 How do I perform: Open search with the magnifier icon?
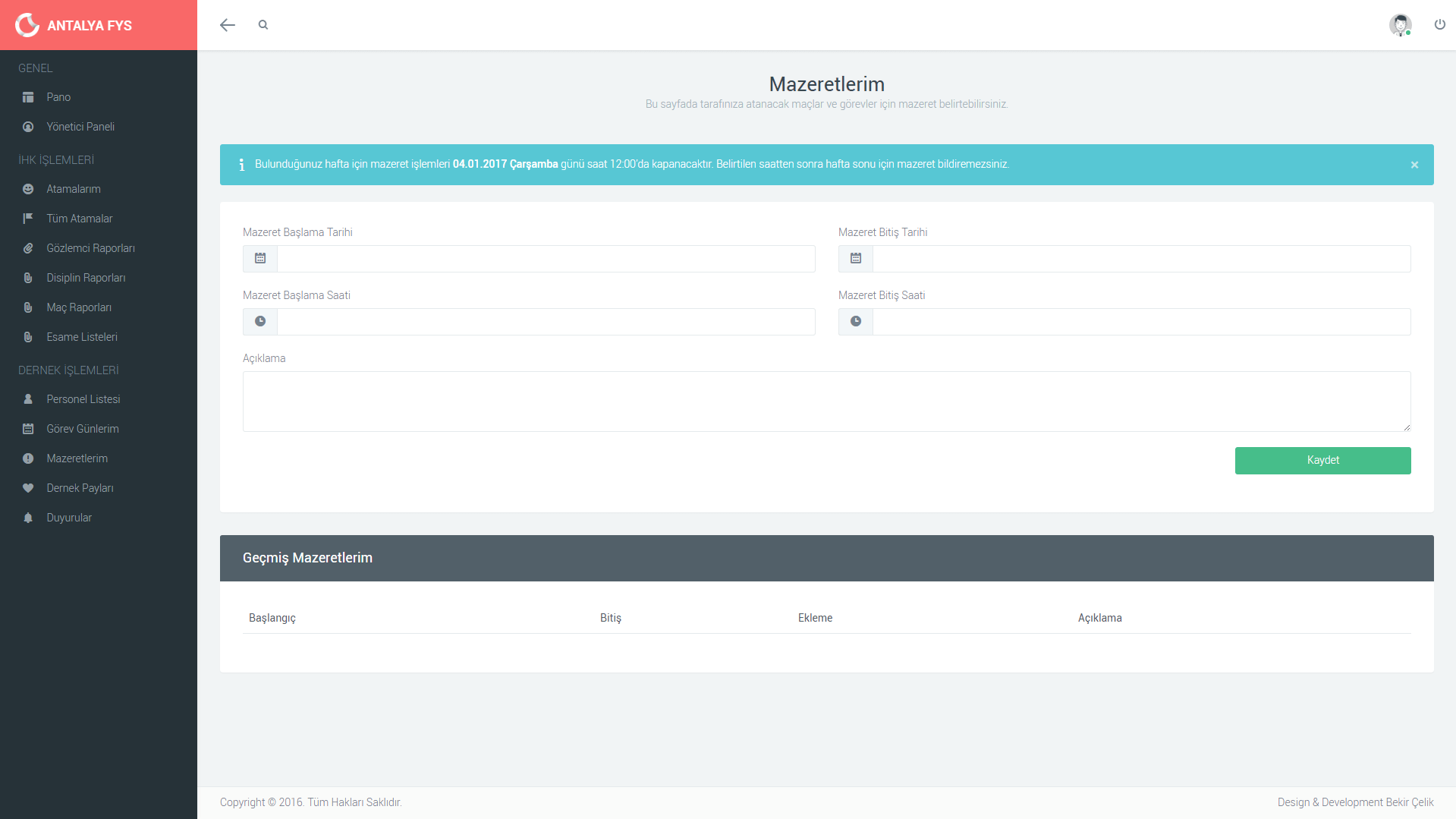[263, 25]
